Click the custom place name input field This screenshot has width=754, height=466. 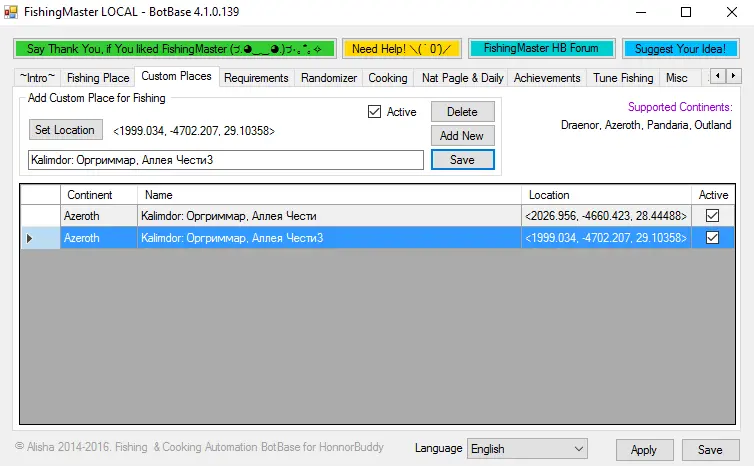(226, 160)
